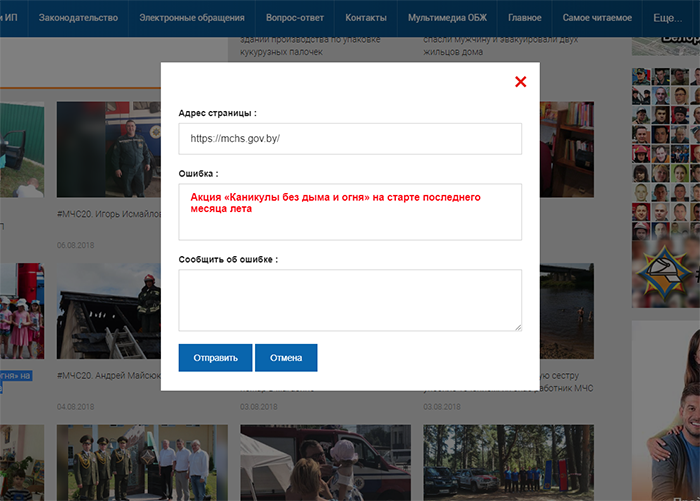Click the Отправить button
This screenshot has height=501, width=700.
[x=215, y=358]
